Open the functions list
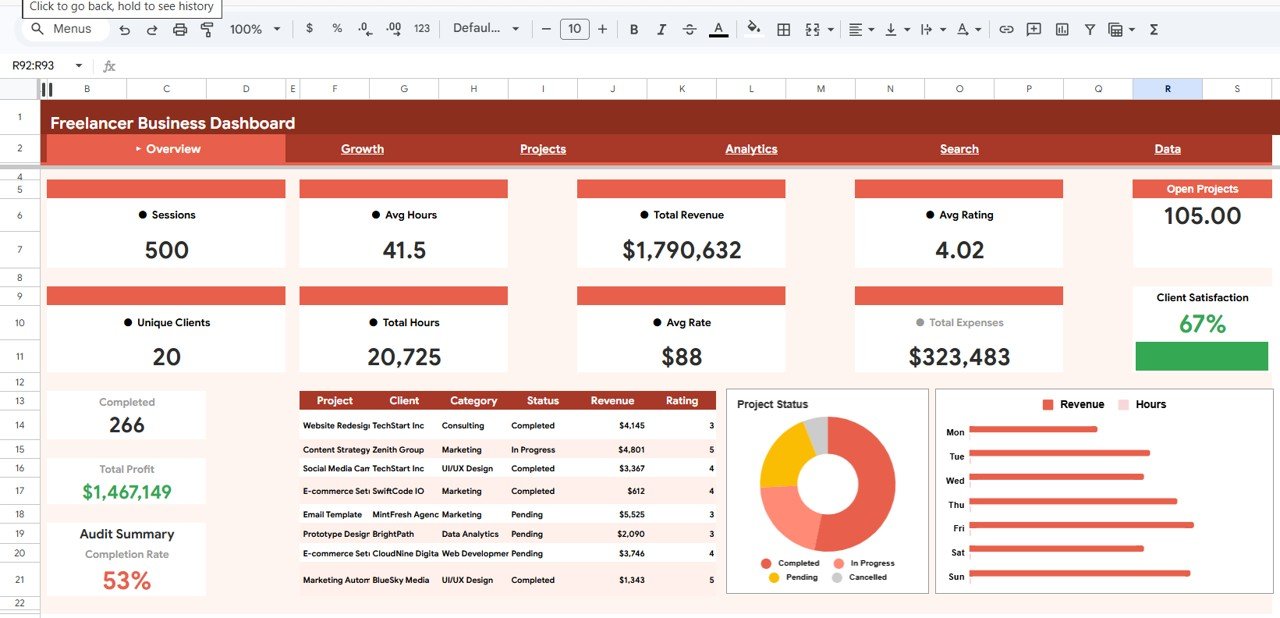The image size is (1280, 618). point(1153,29)
